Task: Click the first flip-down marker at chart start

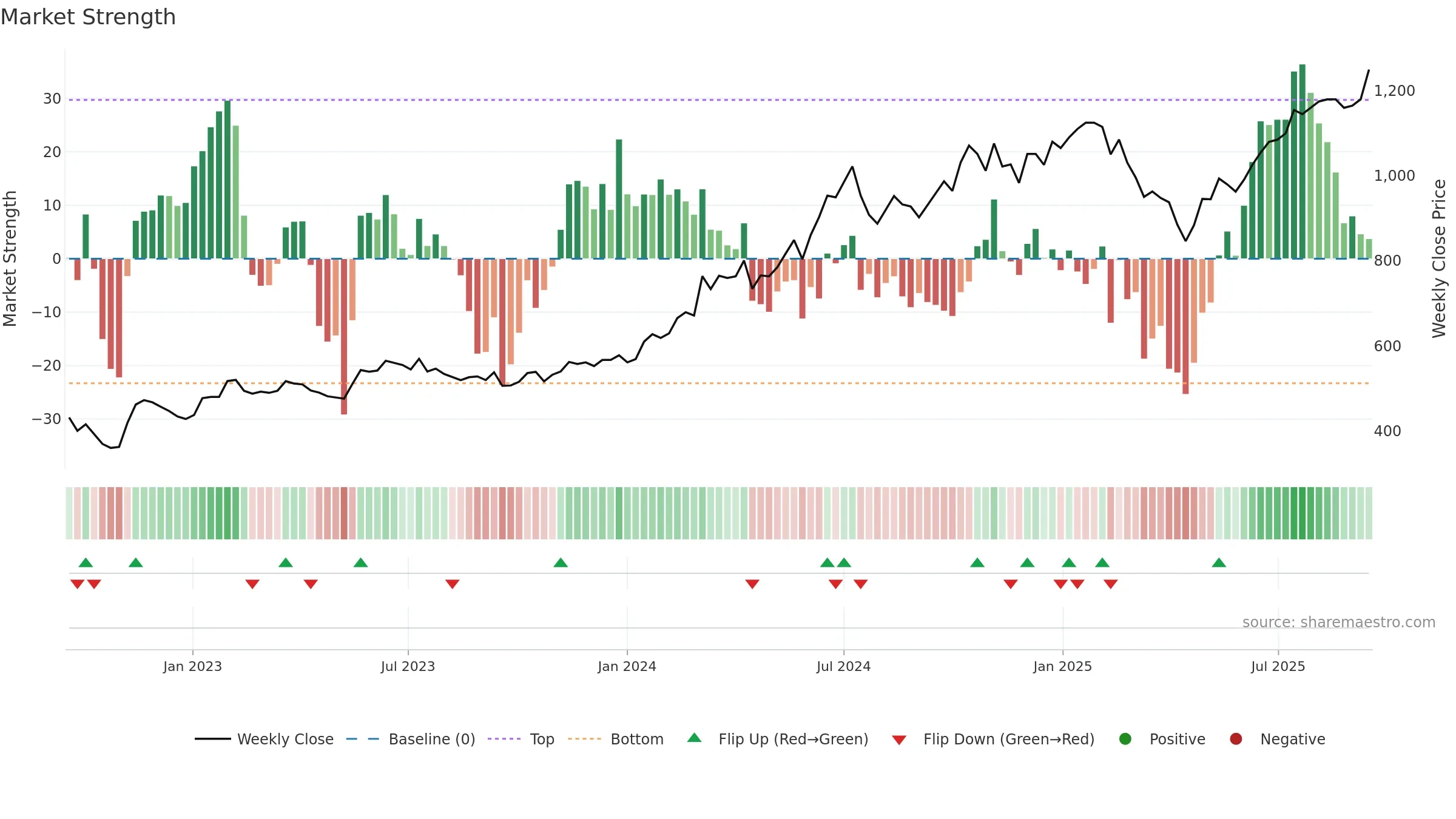Action: pos(77,584)
